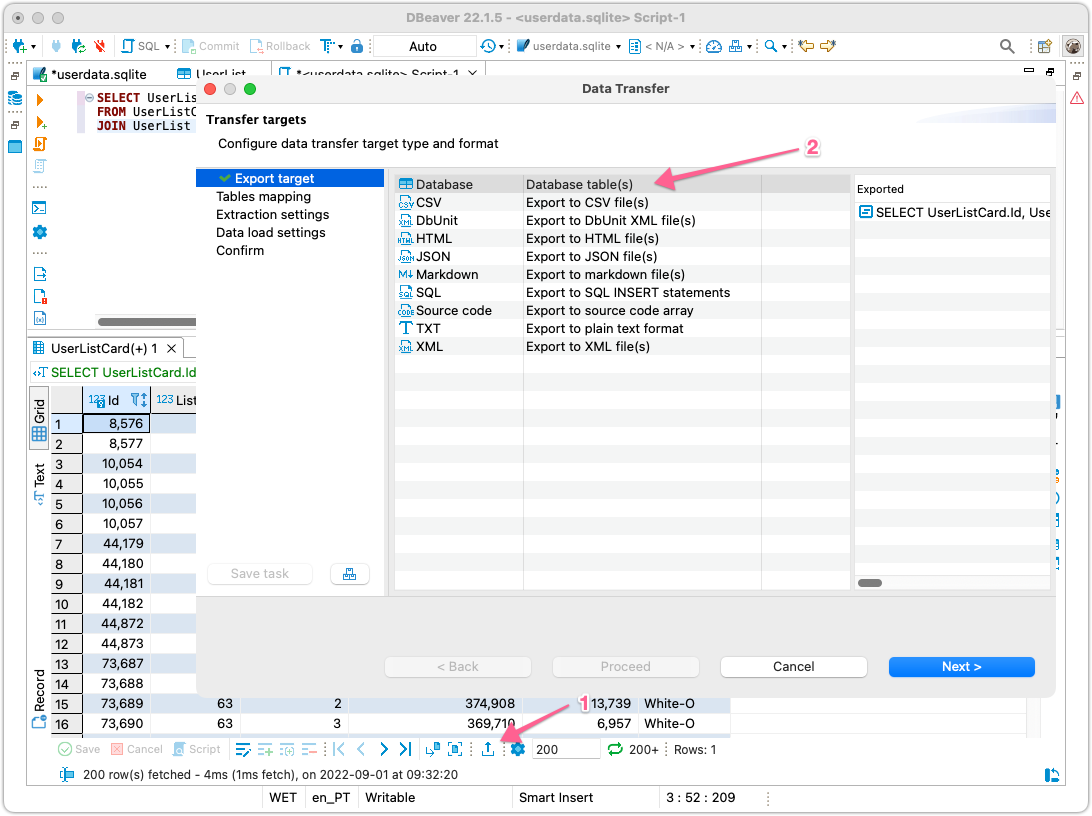
Task: Switch to the UserList tab
Action: pos(212,74)
